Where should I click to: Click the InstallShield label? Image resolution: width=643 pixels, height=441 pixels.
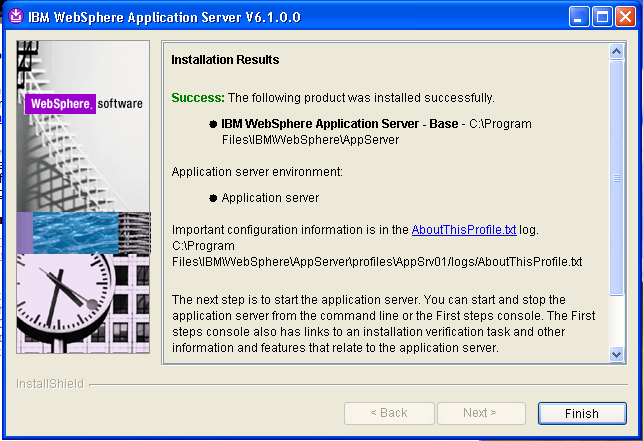click(x=50, y=384)
